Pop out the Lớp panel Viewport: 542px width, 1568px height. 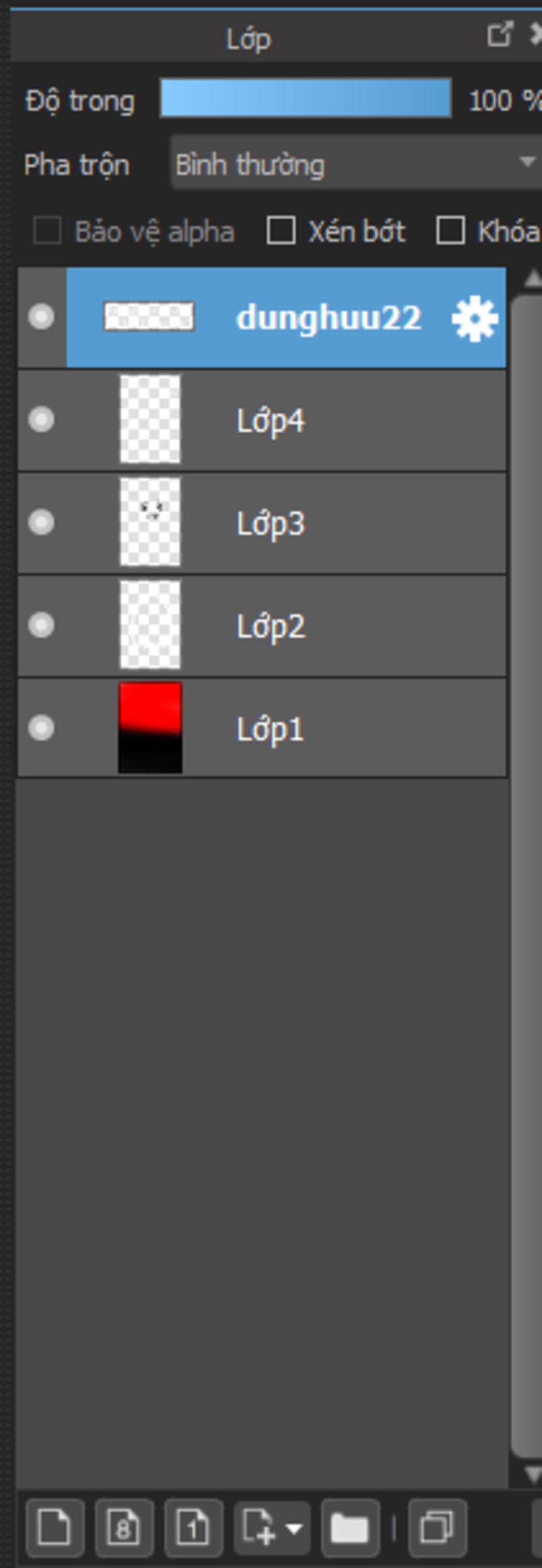pyautogui.click(x=500, y=34)
